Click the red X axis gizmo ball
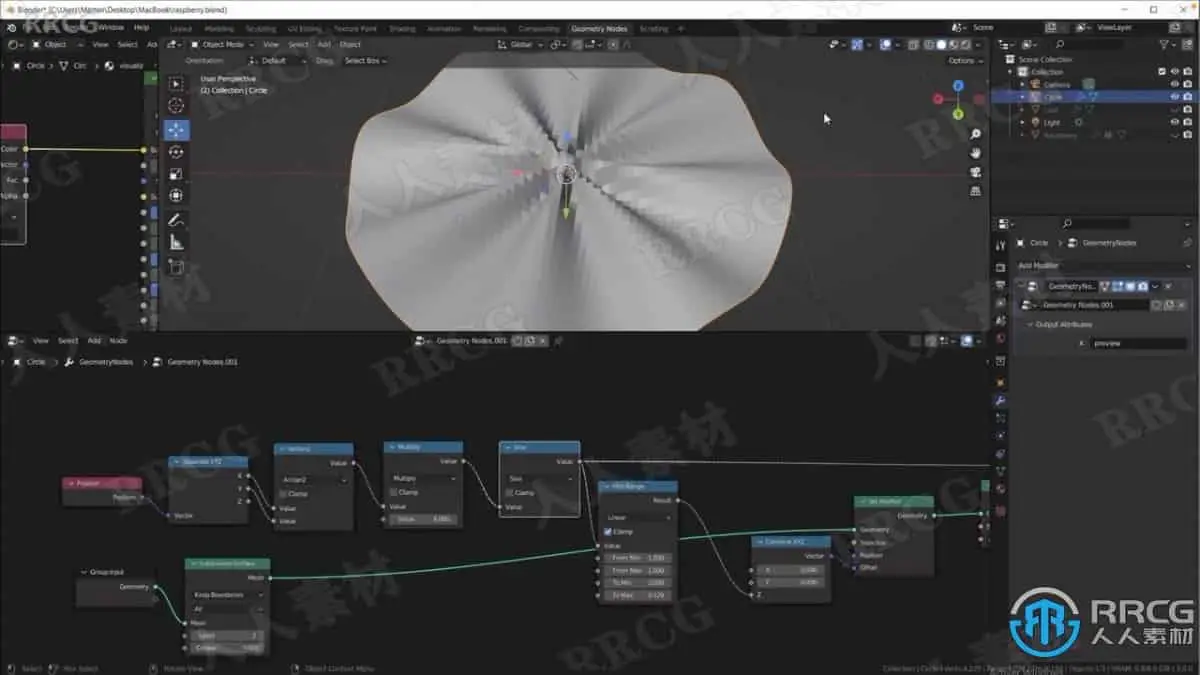1200x675 pixels. (938, 98)
